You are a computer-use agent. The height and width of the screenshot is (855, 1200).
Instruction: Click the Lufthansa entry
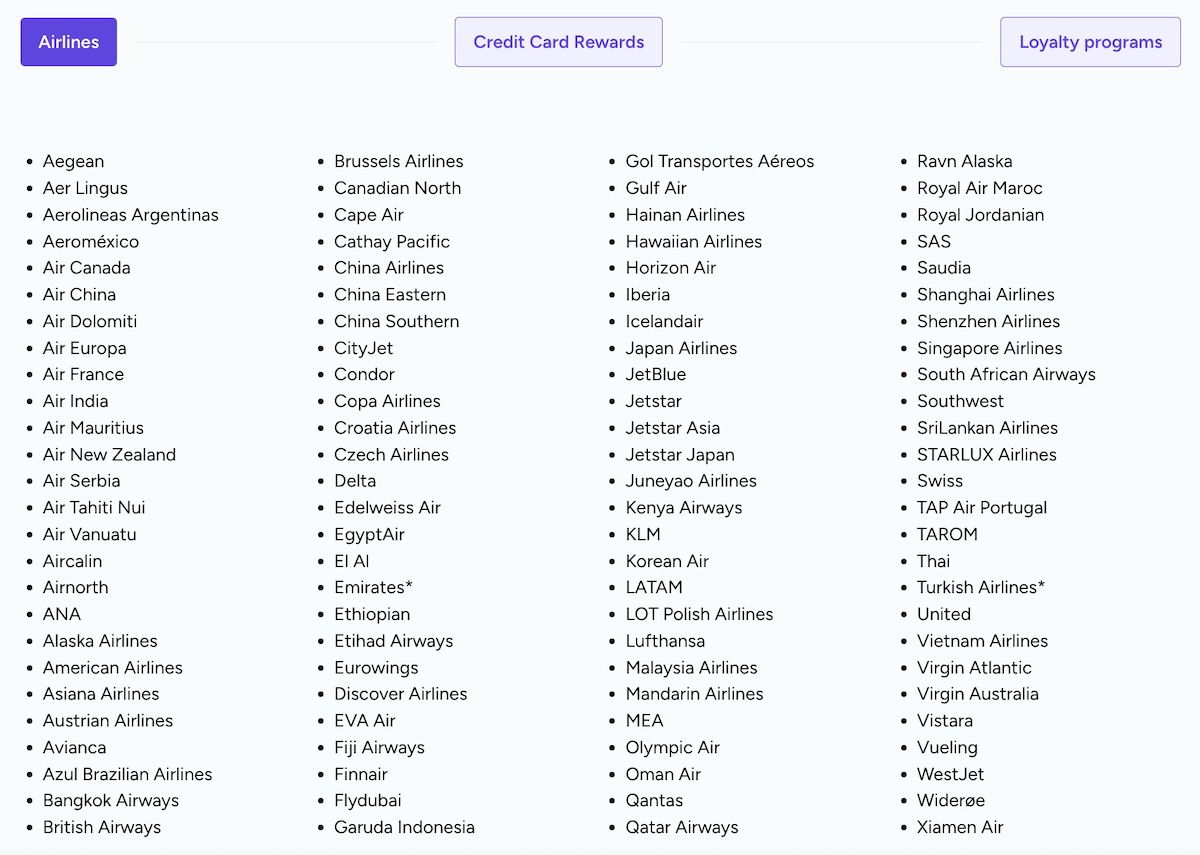pos(665,641)
